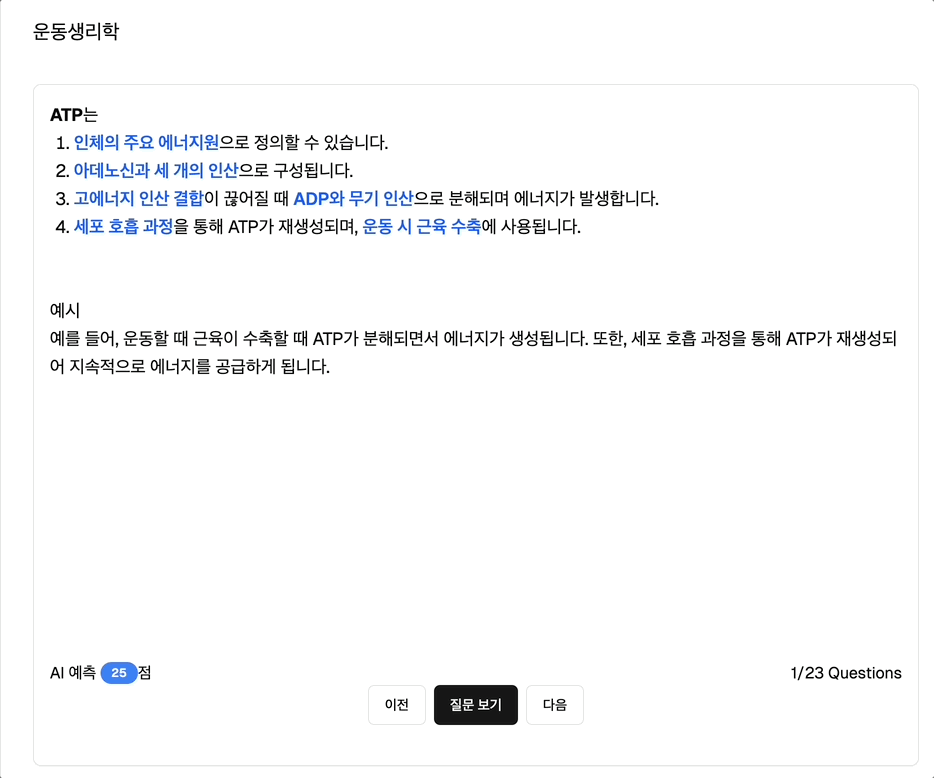934x778 pixels.
Task: Go to next question with 다음
Action: click(x=555, y=705)
